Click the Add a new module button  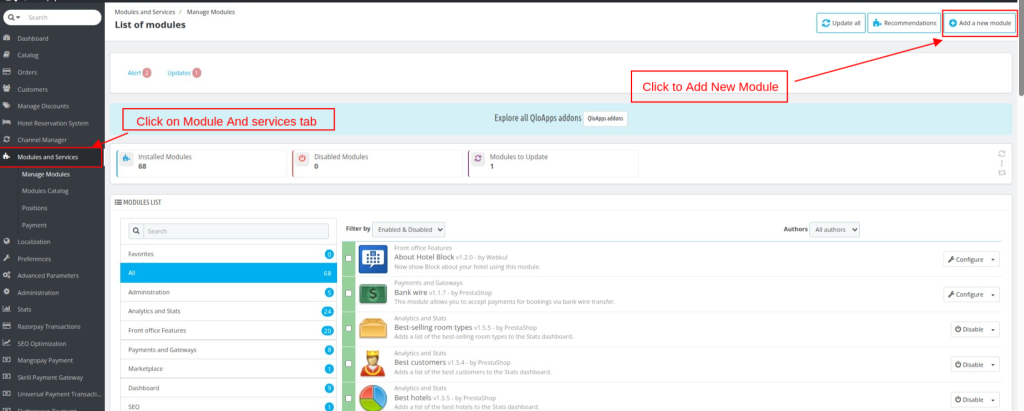tap(980, 22)
